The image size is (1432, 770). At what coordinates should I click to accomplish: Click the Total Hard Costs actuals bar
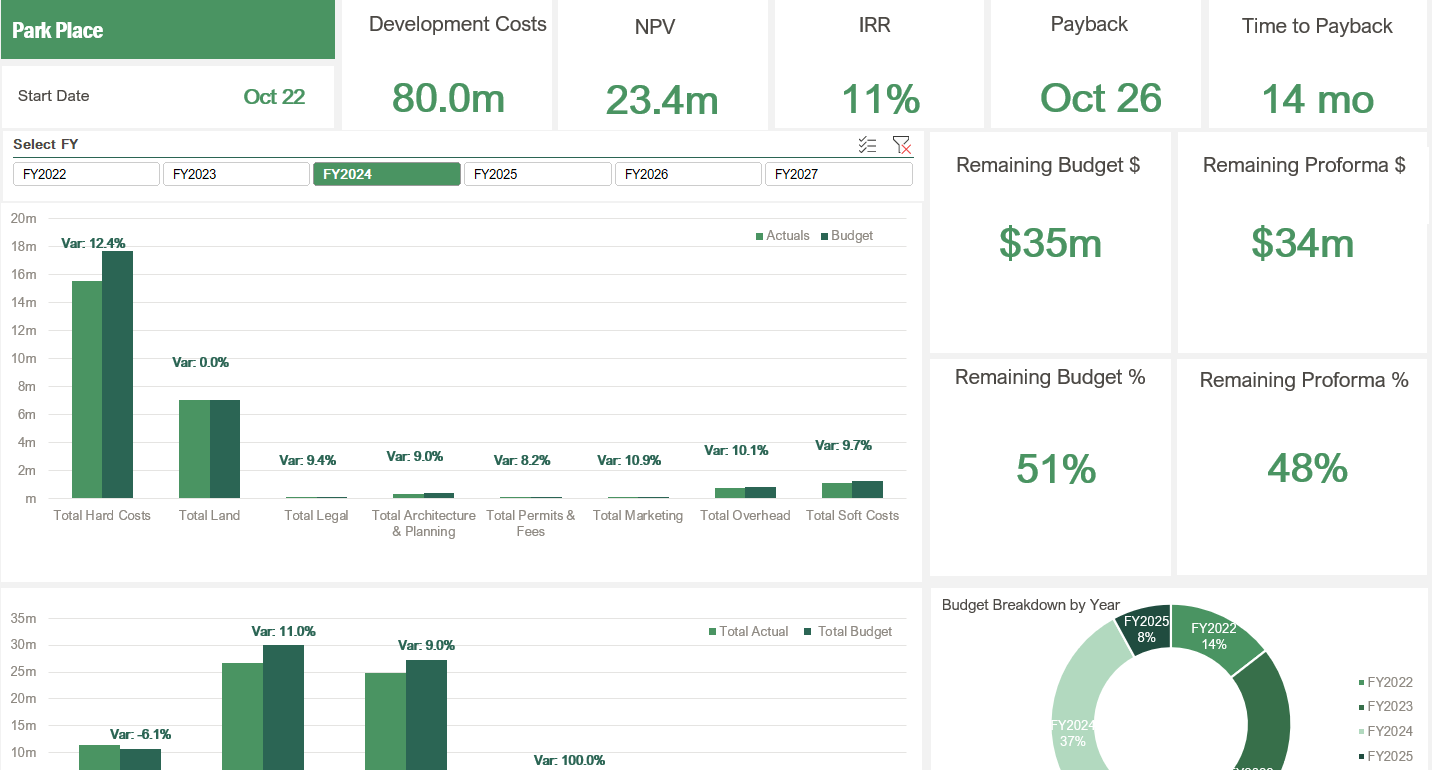click(x=85, y=390)
